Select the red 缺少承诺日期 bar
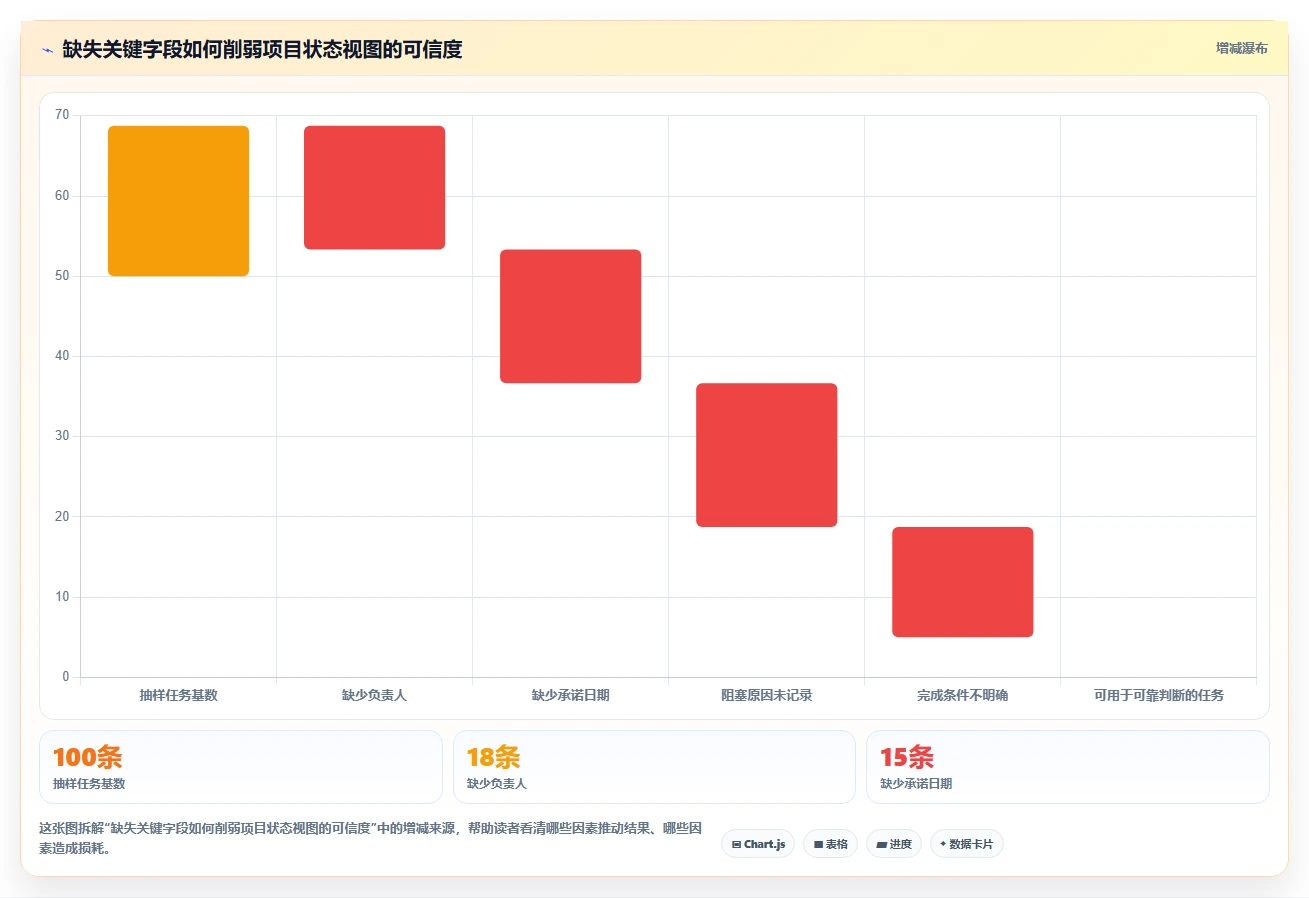The height and width of the screenshot is (898, 1309). pyautogui.click(x=570, y=316)
